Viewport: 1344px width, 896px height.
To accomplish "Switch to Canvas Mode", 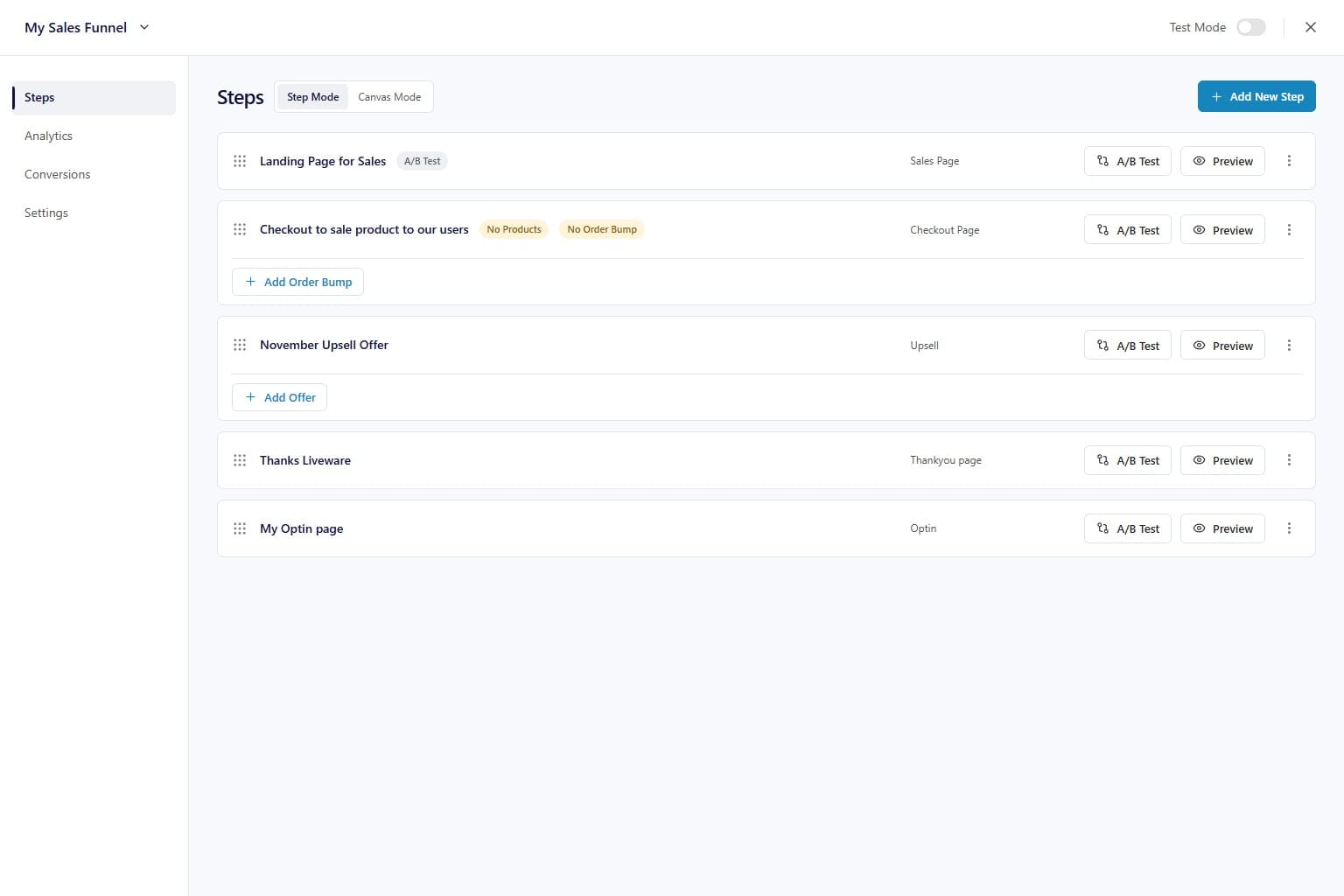I will [x=389, y=97].
